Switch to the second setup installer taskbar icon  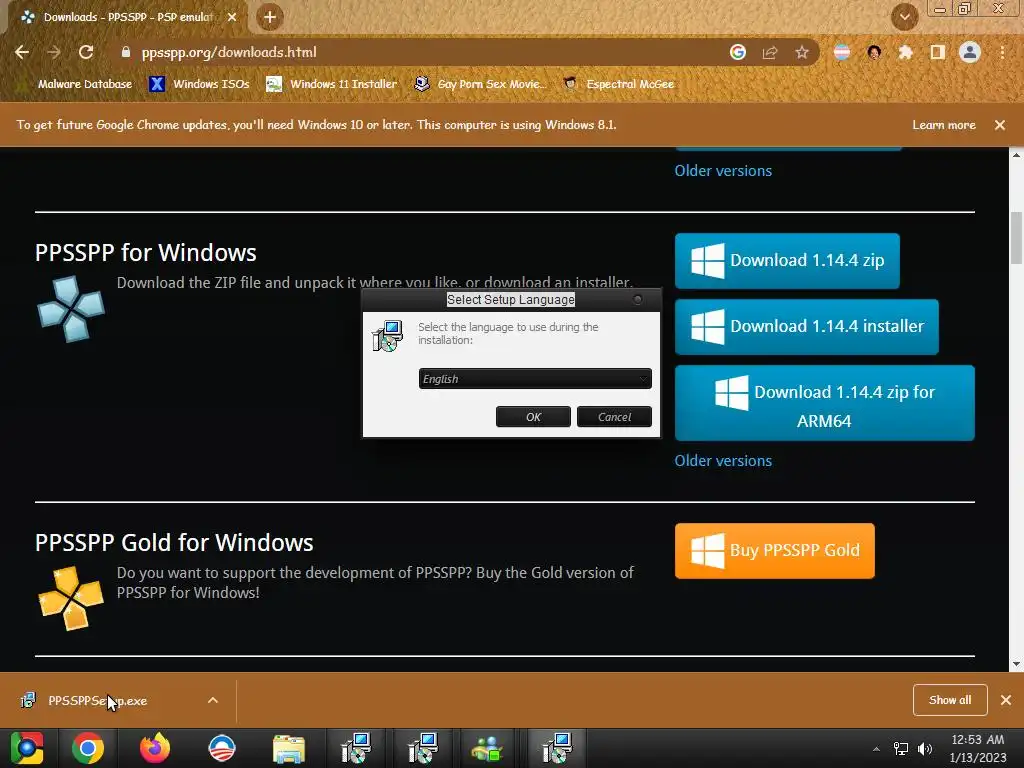coord(423,748)
